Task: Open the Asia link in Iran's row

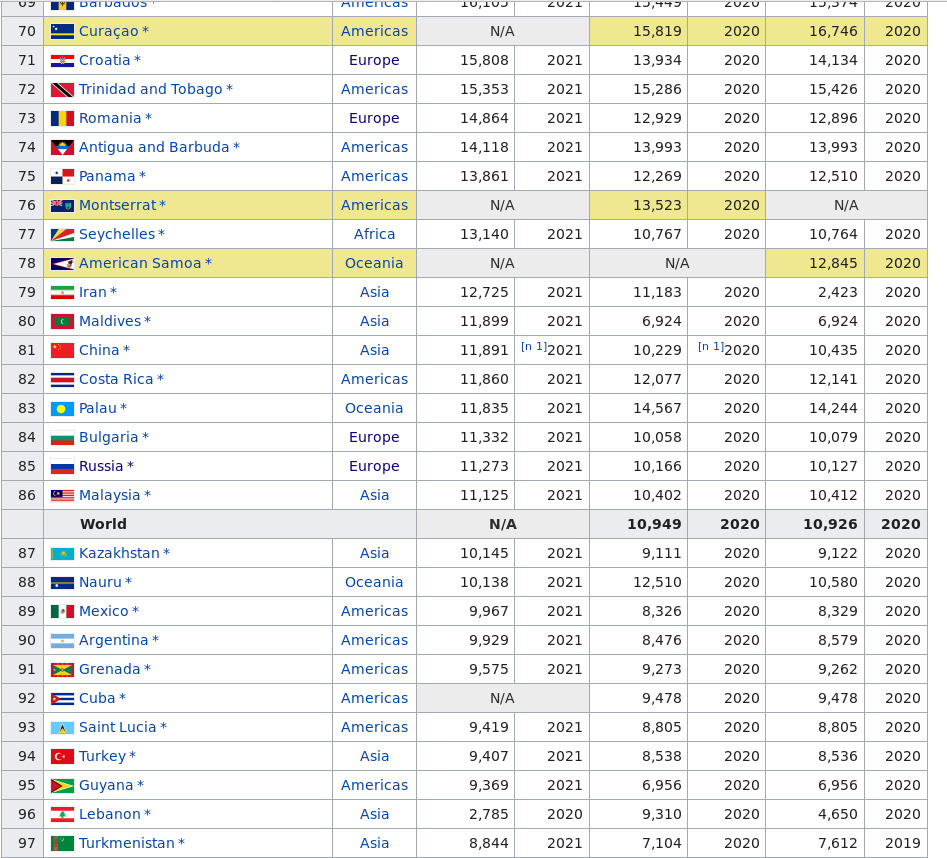Action: click(x=374, y=292)
